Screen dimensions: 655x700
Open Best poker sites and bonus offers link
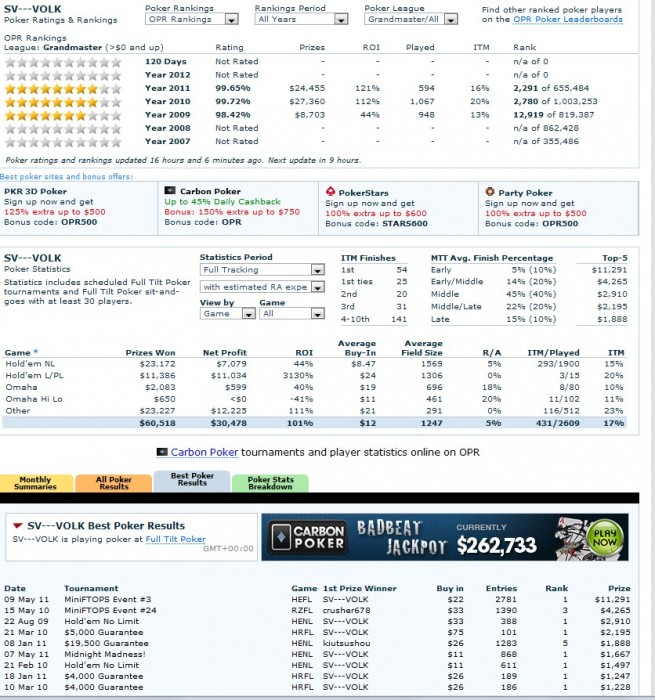pos(66,176)
